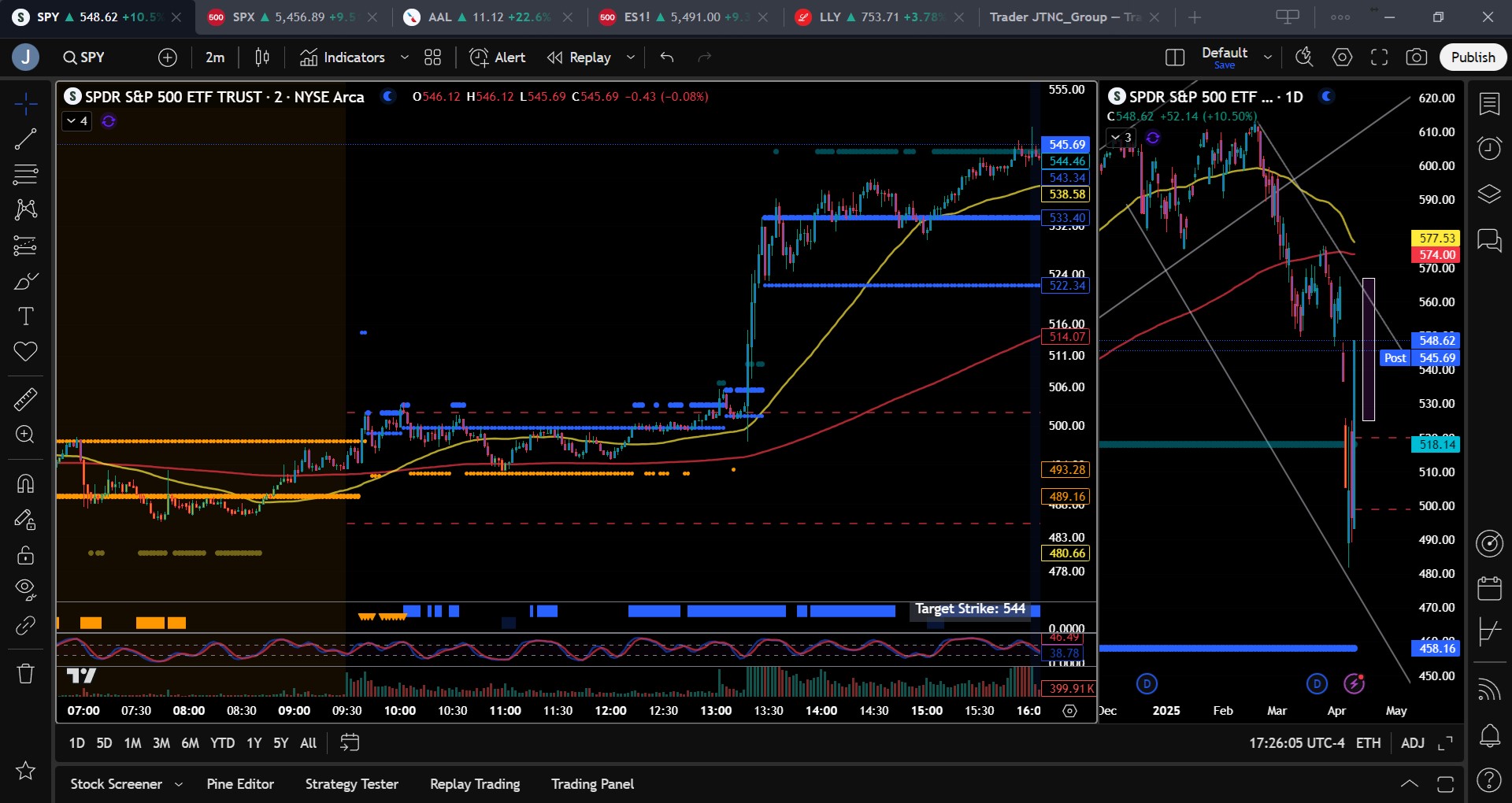Viewport: 1512px width, 803px height.
Task: Add symbol to compare with plus icon
Action: (168, 57)
